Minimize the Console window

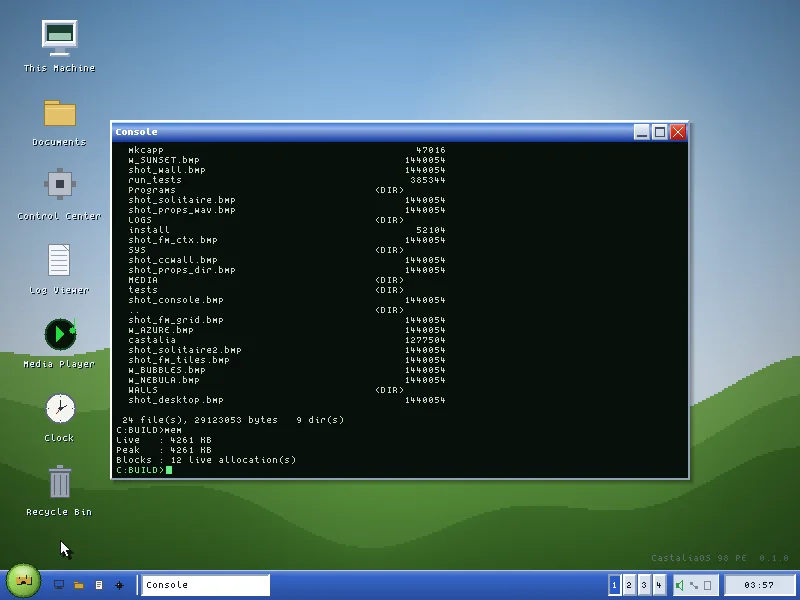pyautogui.click(x=642, y=132)
